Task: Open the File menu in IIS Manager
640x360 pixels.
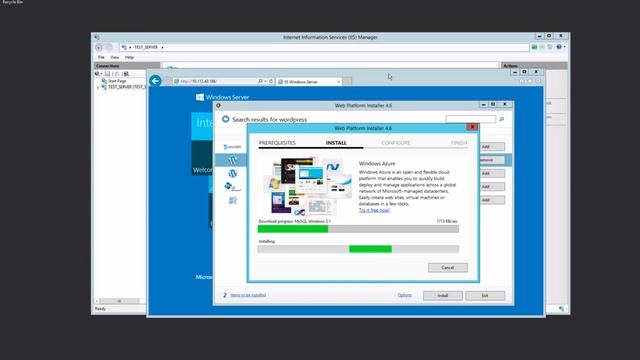Action: pyautogui.click(x=101, y=58)
